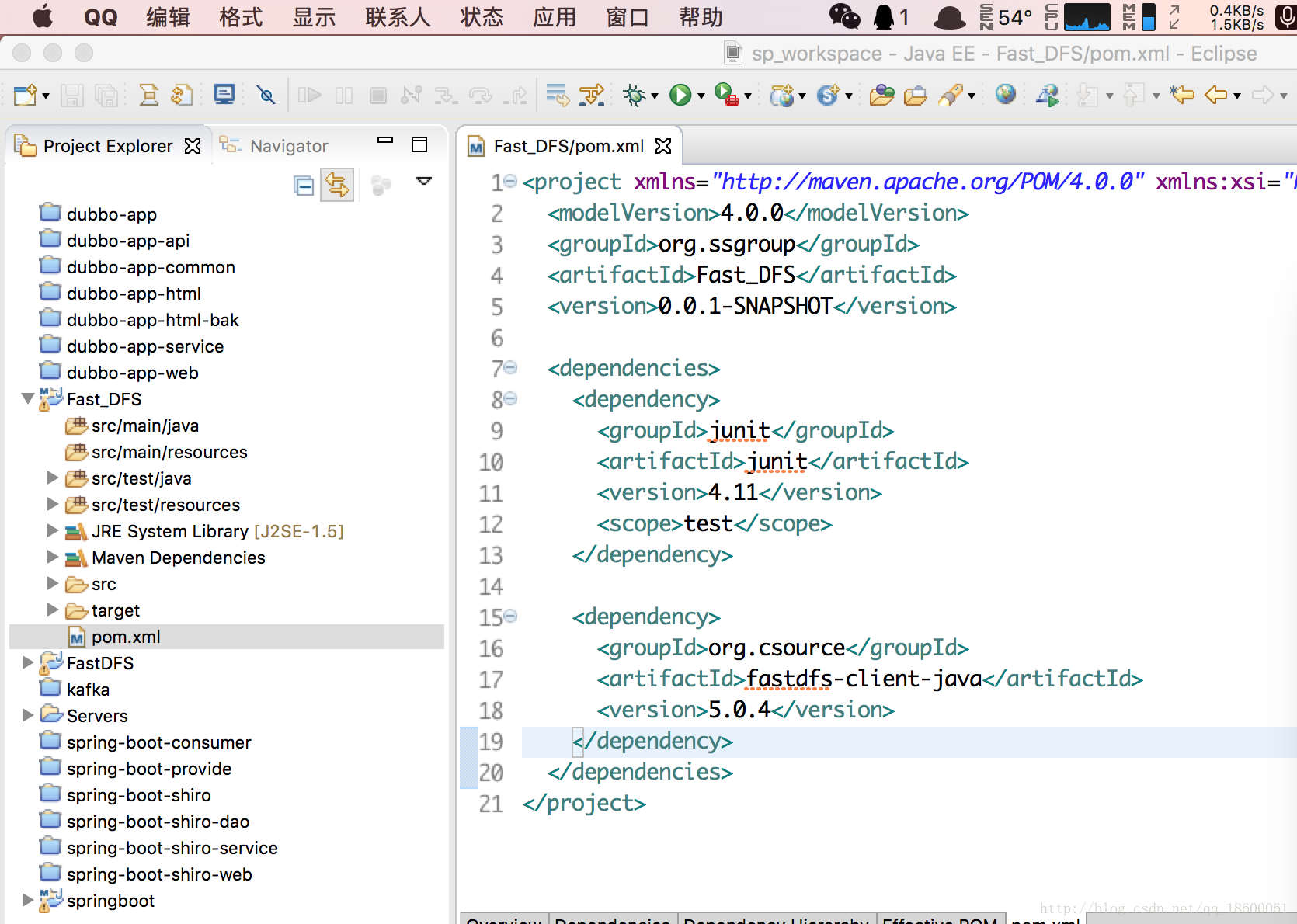Collapse the junit dependency fold on line 8
The image size is (1297, 924).
510,399
